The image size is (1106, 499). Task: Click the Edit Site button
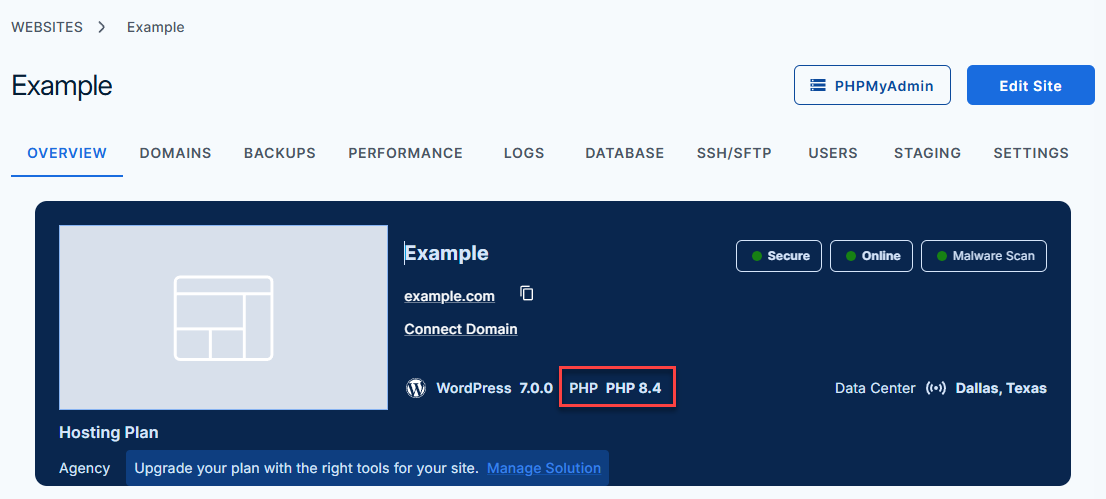coord(1031,85)
